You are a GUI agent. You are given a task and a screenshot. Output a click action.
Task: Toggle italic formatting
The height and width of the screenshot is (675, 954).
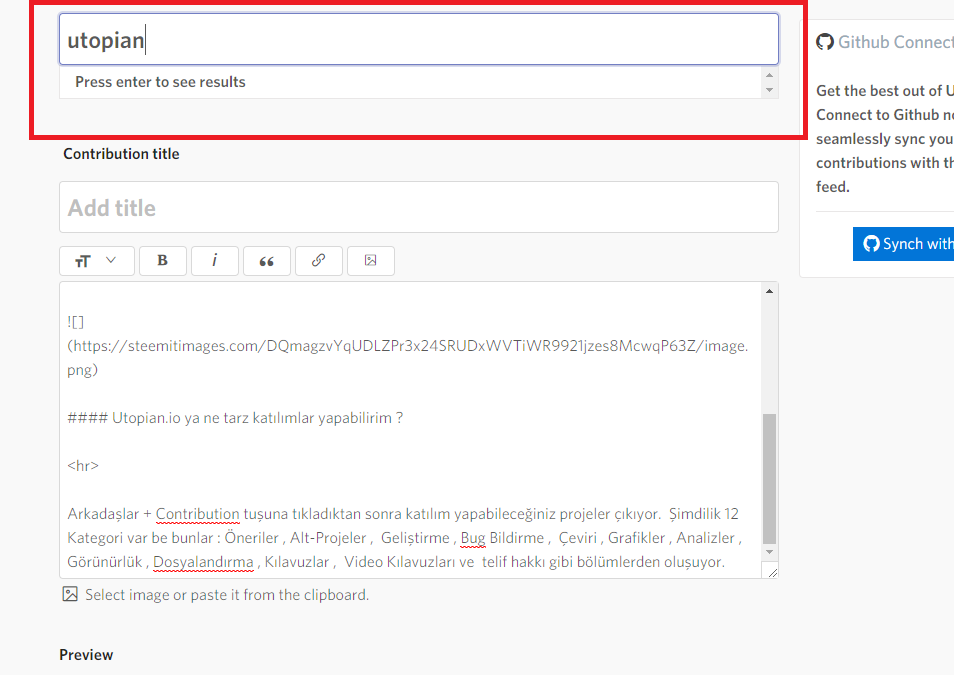214,261
